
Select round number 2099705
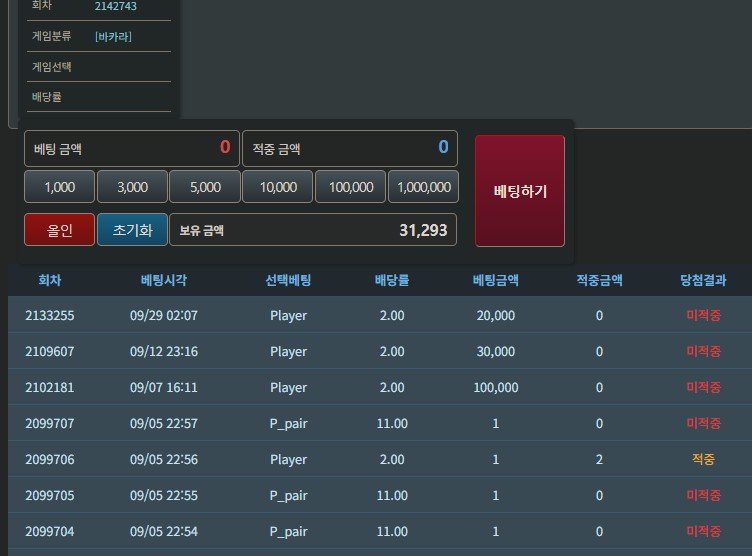[50, 495]
